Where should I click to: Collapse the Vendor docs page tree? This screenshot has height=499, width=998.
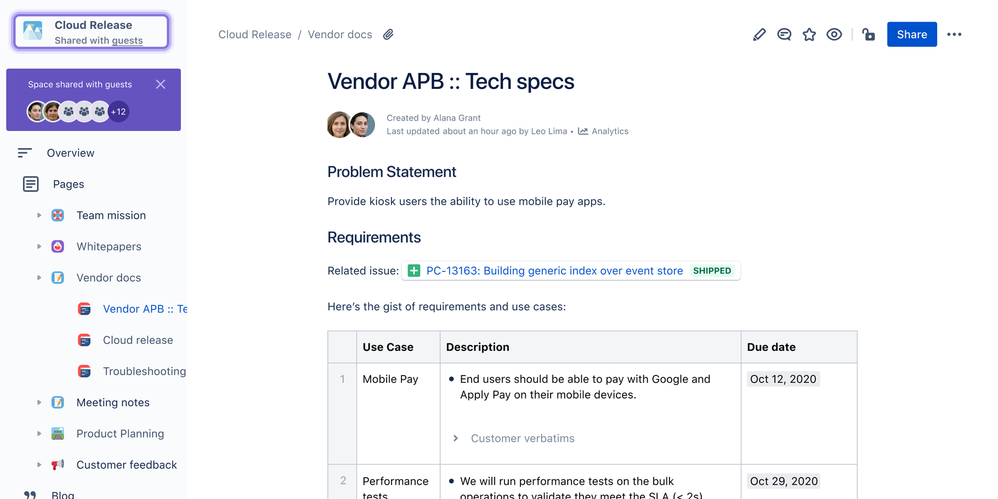[39, 278]
